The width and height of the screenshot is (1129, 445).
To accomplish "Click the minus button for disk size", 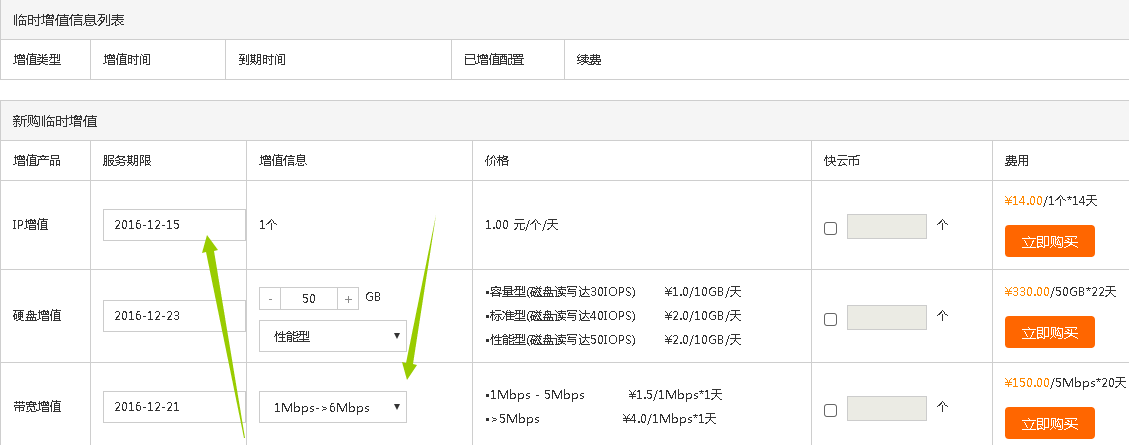I will pos(270,298).
